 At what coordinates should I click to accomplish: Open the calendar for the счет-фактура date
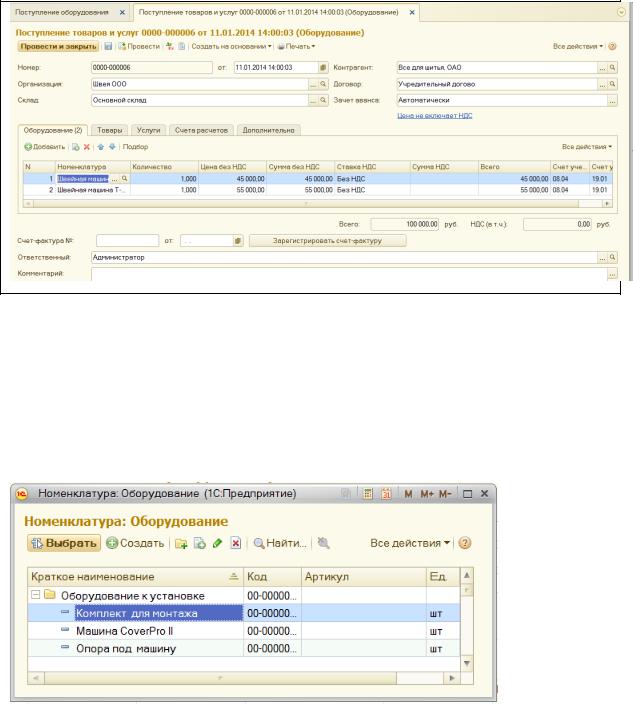click(x=237, y=241)
